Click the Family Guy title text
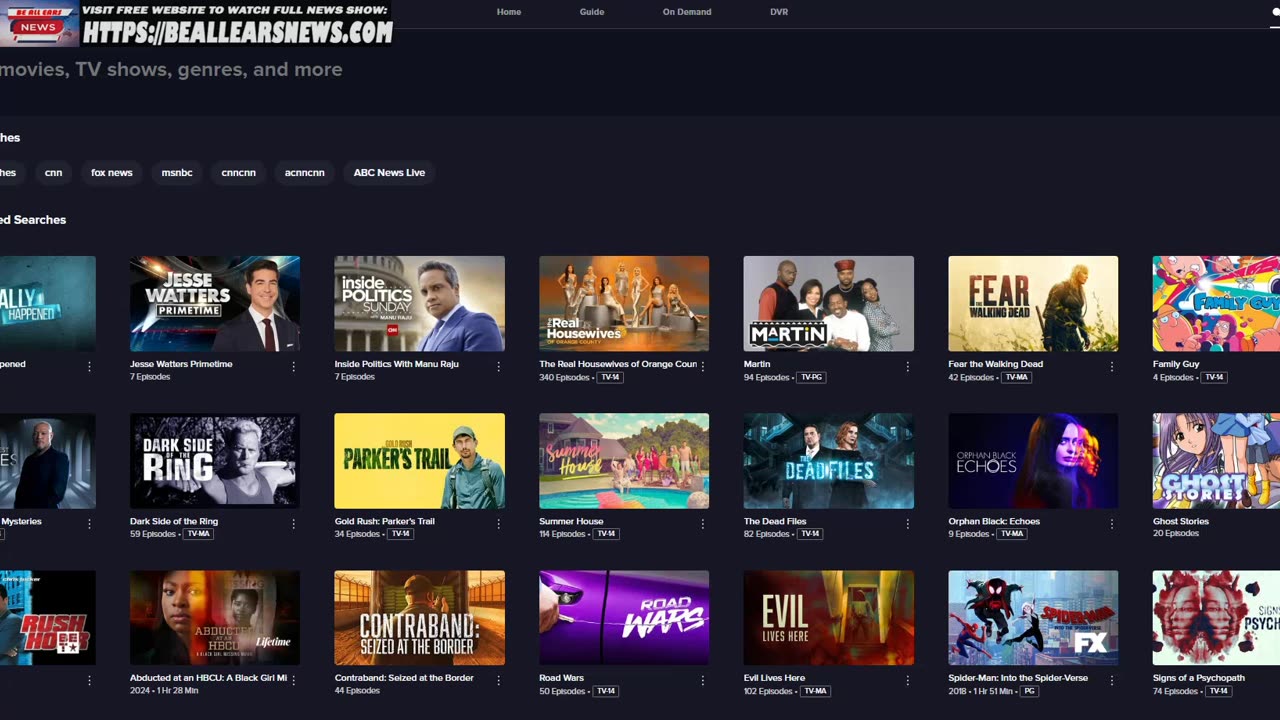This screenshot has height=720, width=1280. pyautogui.click(x=1176, y=364)
